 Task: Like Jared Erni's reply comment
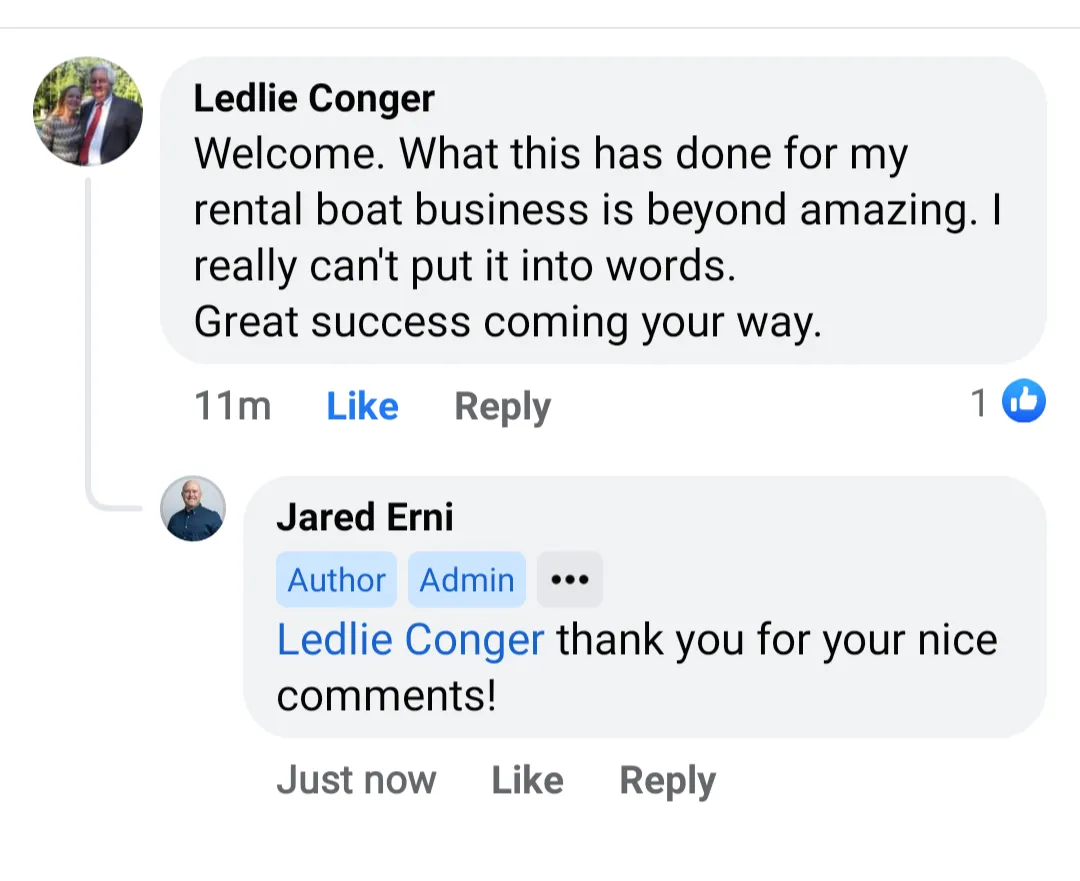(x=528, y=780)
